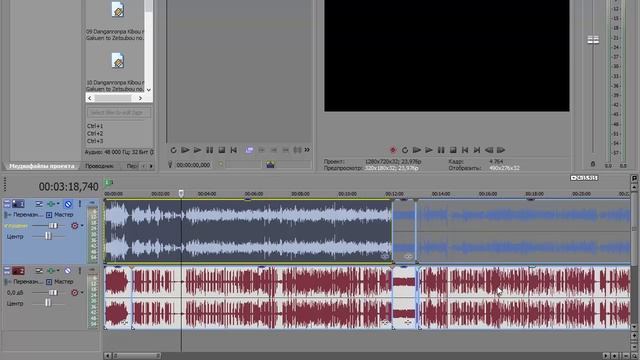Image resolution: width=640 pixels, height=360 pixels.
Task: Expand more trimmer toolbar buttons
Action: click(307, 150)
